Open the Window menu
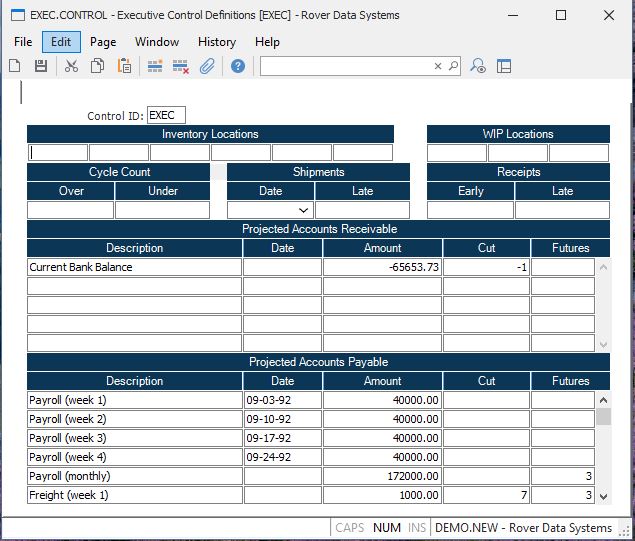Screen dimensions: 635x541 157,42
